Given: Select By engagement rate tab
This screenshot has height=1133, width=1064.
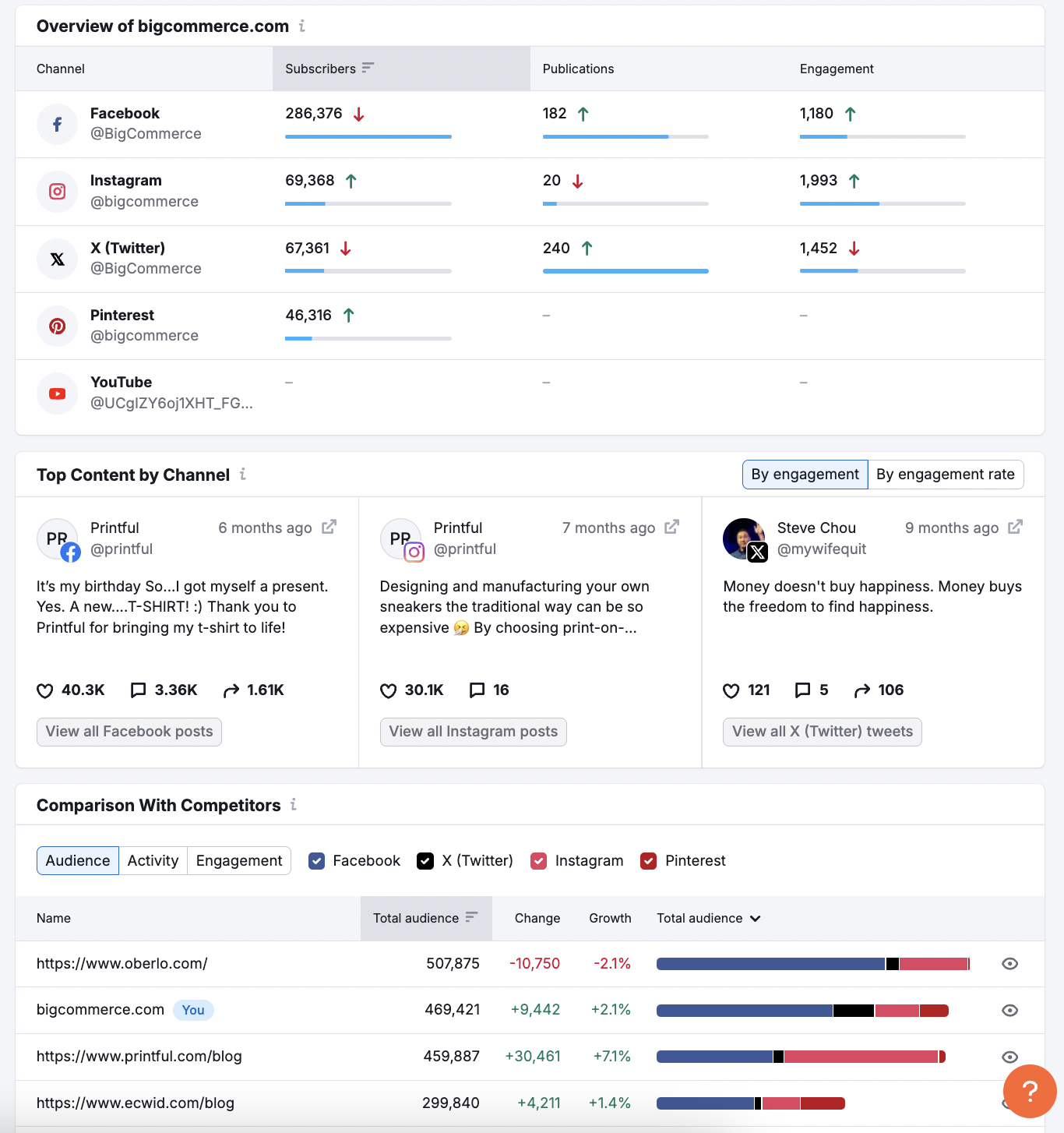Looking at the screenshot, I should pyautogui.click(x=945, y=475).
